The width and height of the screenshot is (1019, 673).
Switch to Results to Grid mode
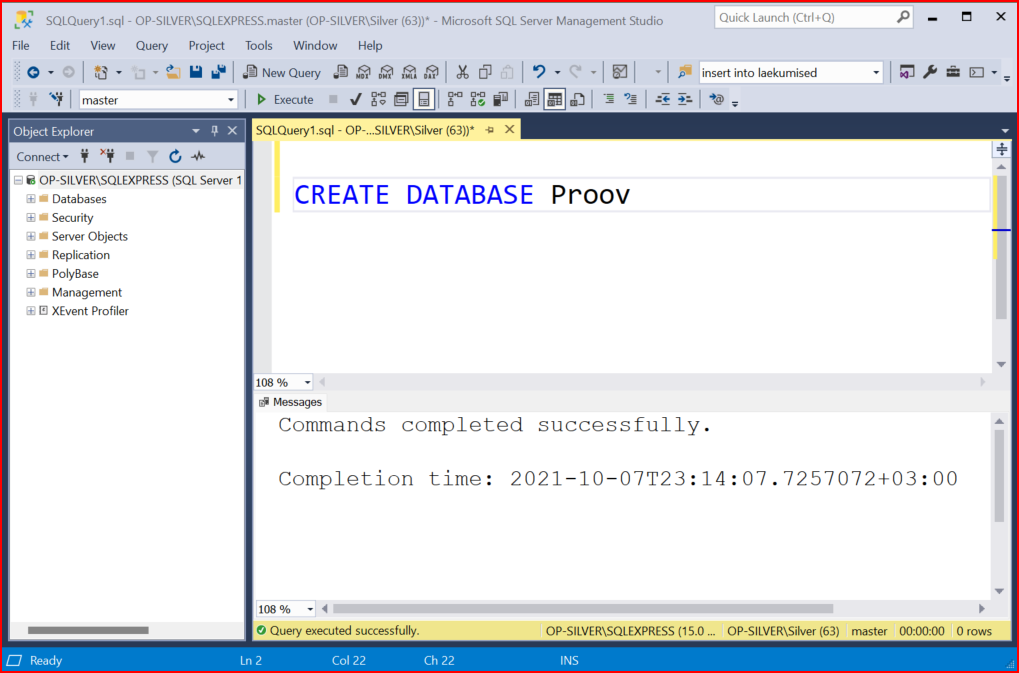554,99
